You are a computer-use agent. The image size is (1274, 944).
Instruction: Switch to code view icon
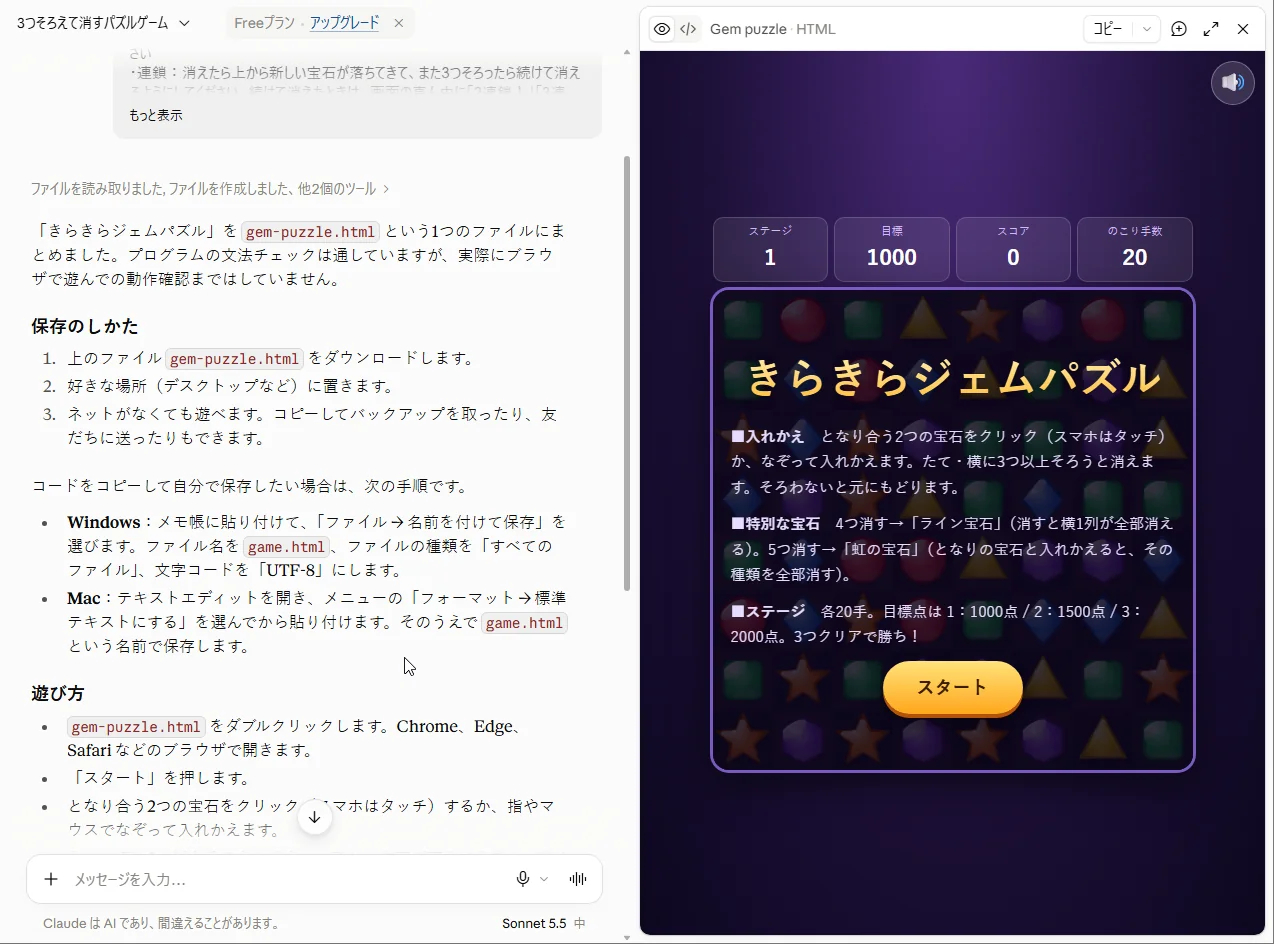[x=688, y=29]
